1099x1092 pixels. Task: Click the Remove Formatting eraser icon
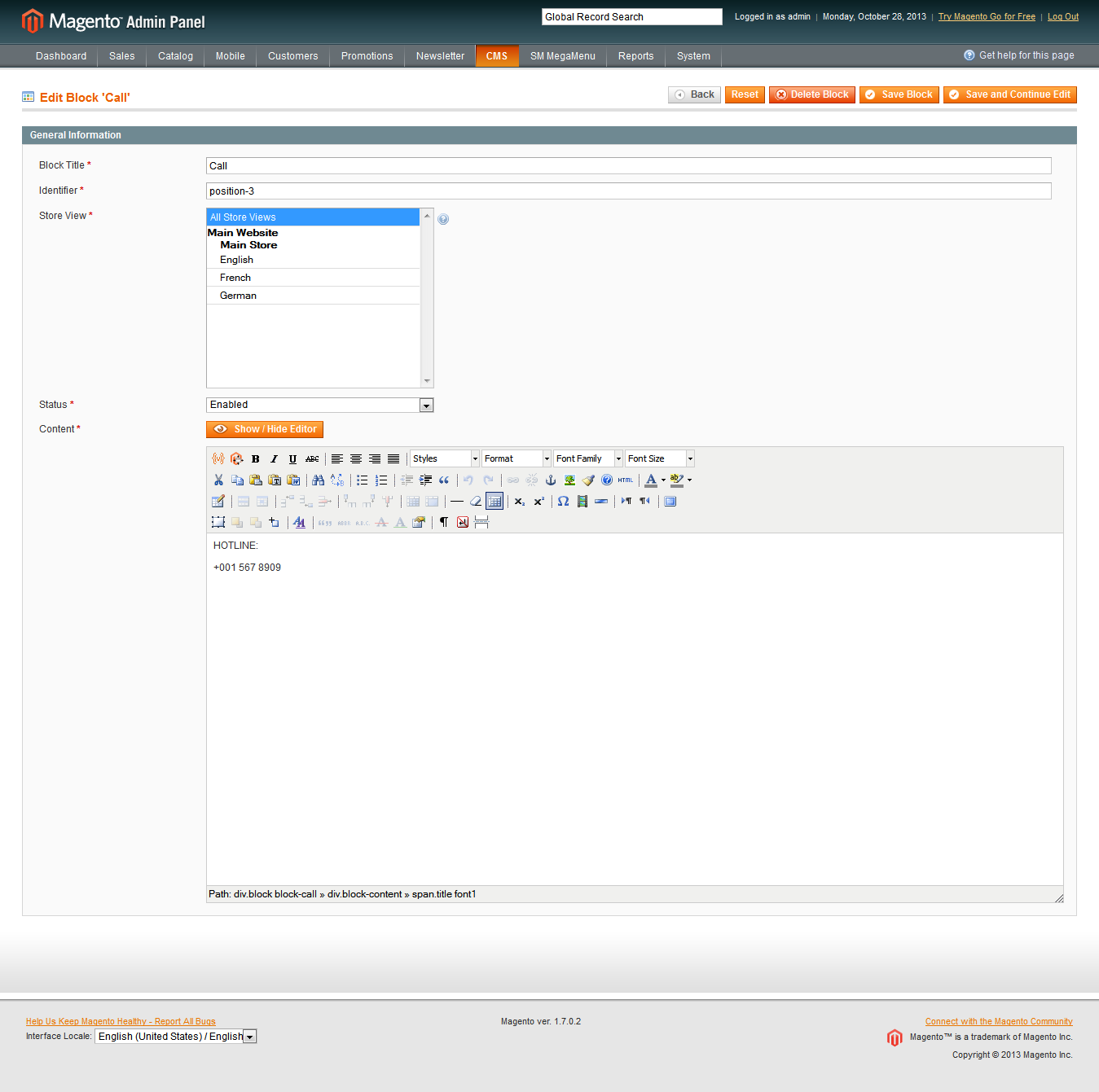[476, 501]
